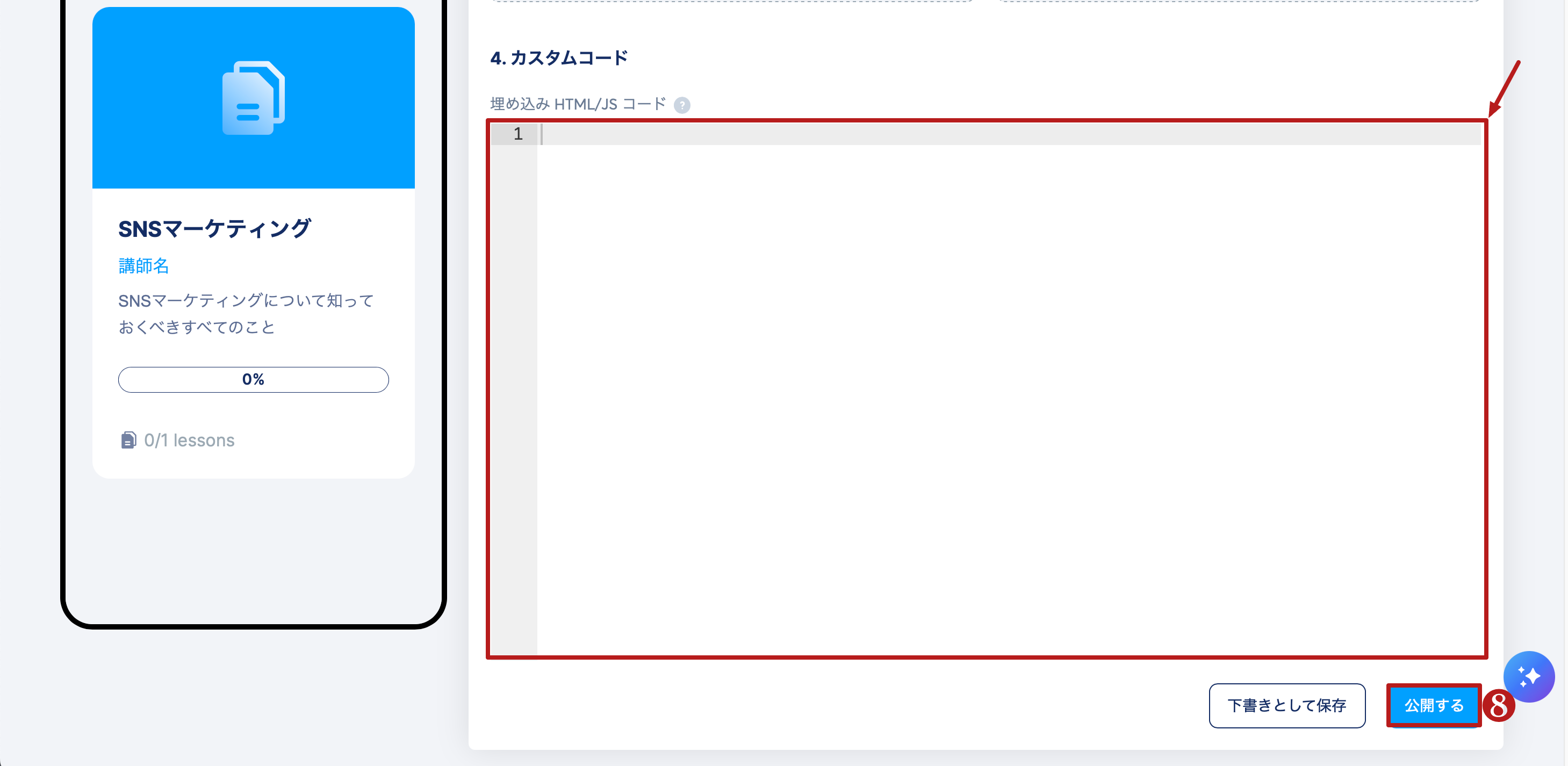Screen dimensions: 1568x766
Task: Click the help icon beside 埋め込み HTML/JS コード
Action: tap(682, 105)
